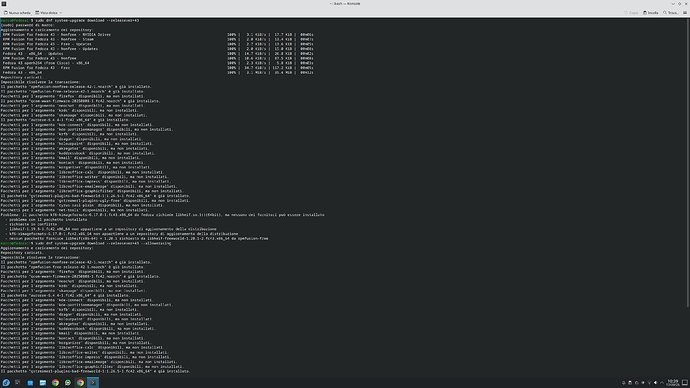
Task: Switch to the second Chrome taskbar icon
Action: [x=80, y=383]
